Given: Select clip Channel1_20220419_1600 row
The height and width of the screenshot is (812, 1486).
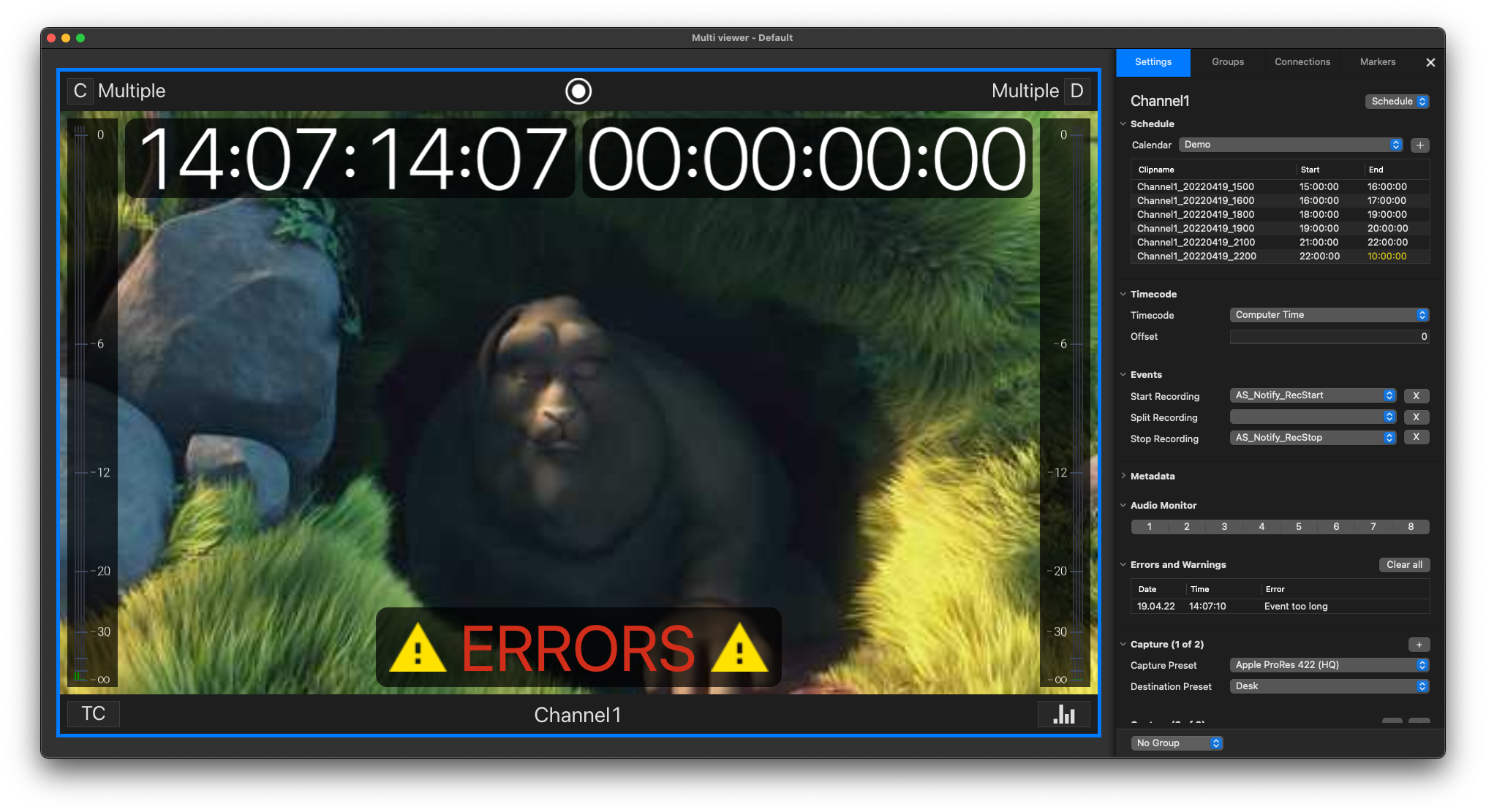Looking at the screenshot, I should pos(1280,201).
